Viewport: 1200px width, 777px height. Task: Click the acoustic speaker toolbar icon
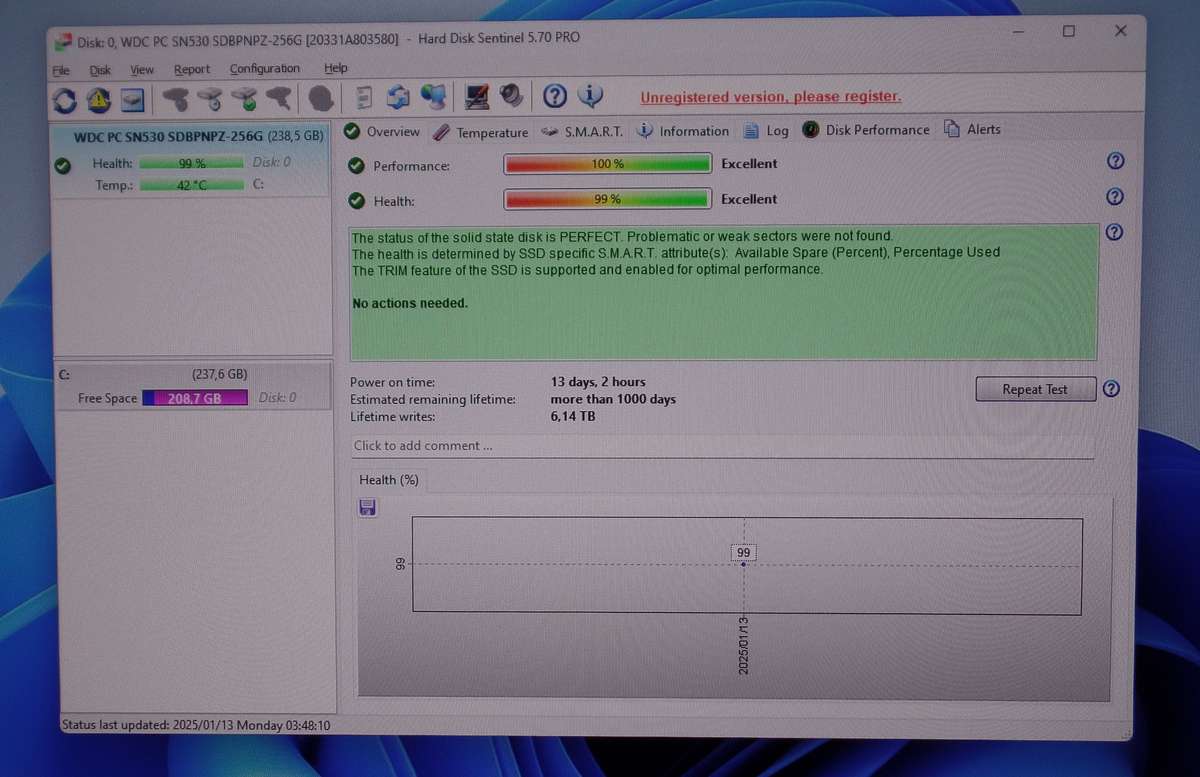pyautogui.click(x=510, y=96)
